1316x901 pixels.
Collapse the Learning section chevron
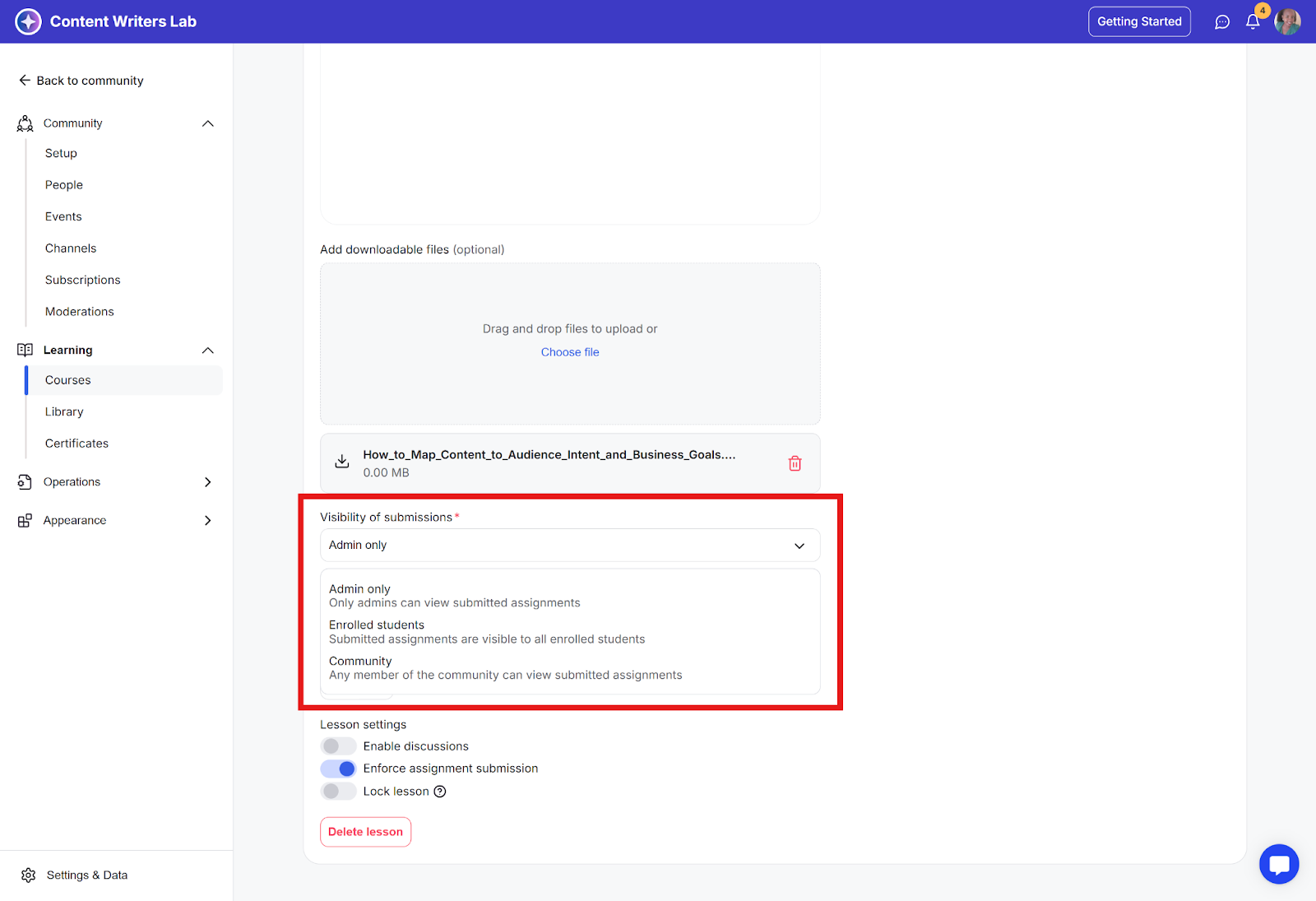point(208,351)
